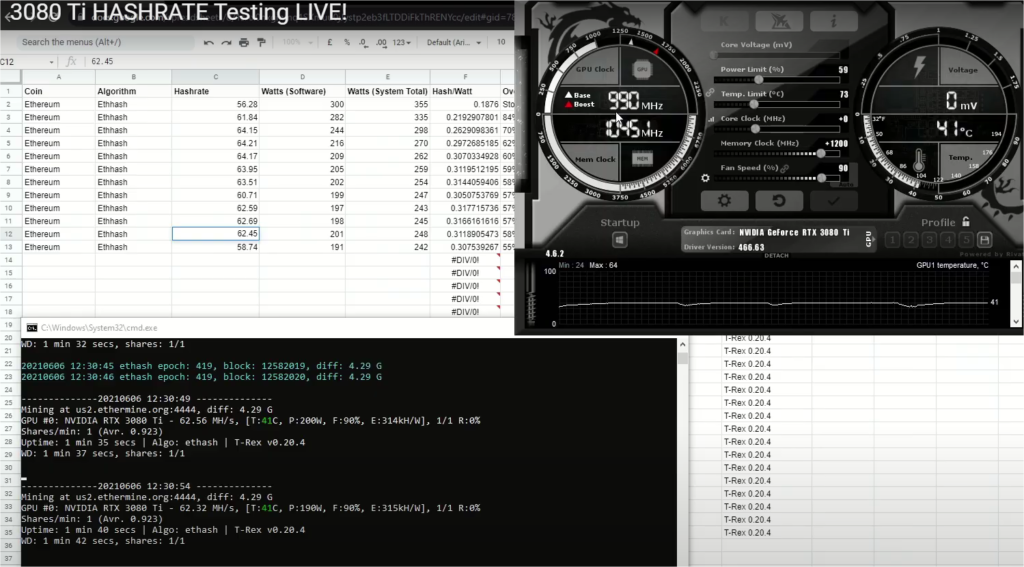Select column C header
Viewport: 1024px width, 567px height.
coord(216,77)
